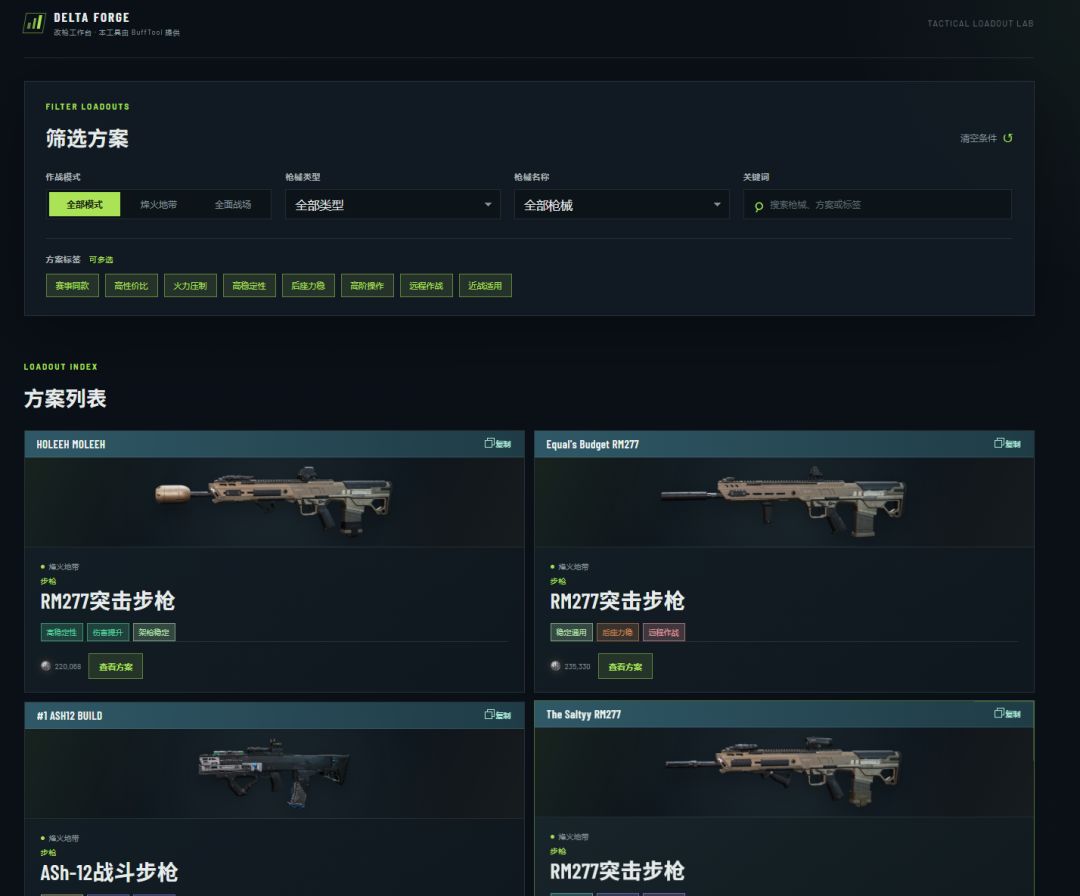
Task: Click 查看方案 on HOLEEH MOLEEH card
Action: tap(116, 666)
